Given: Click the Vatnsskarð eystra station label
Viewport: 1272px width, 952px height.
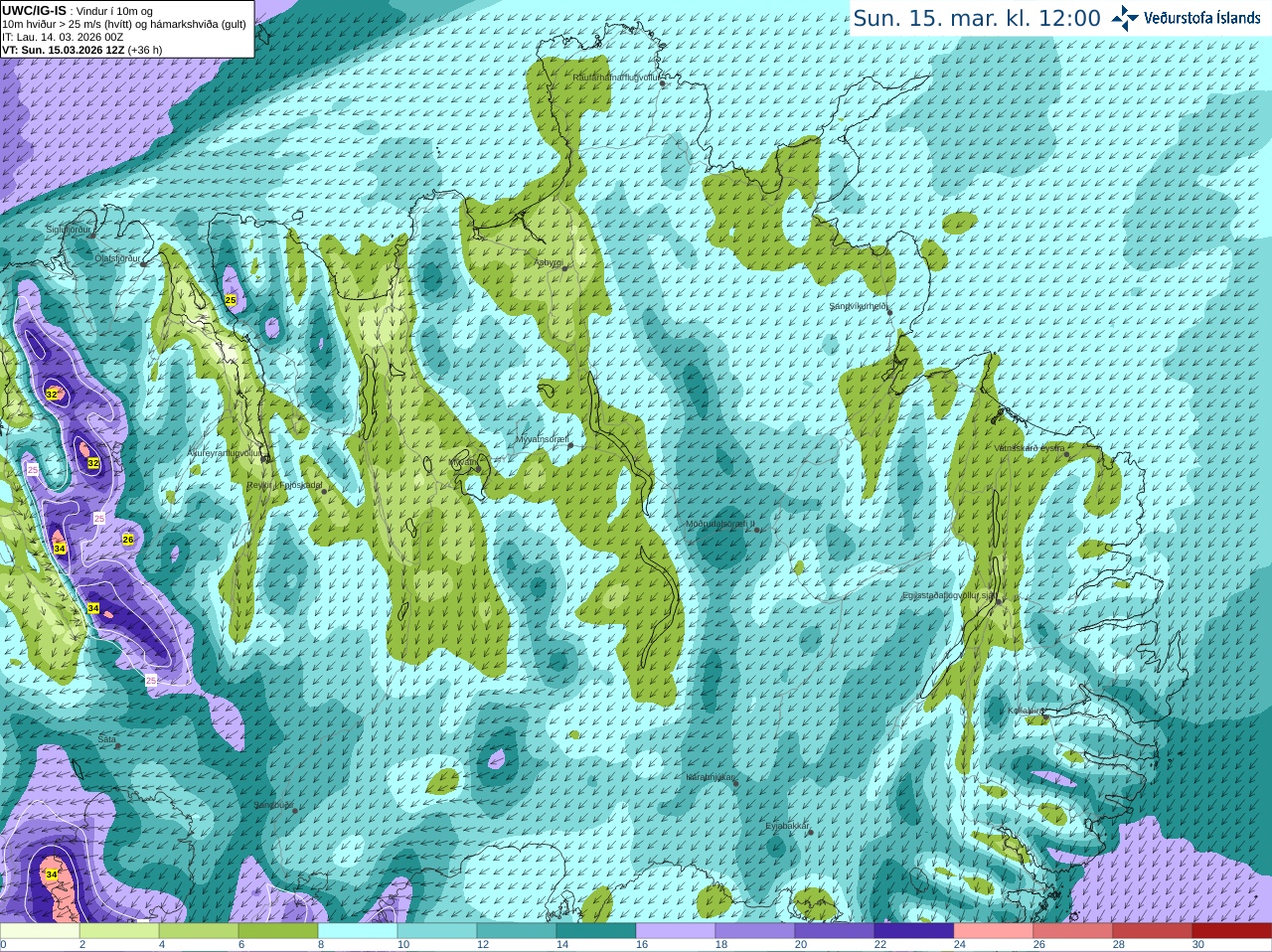Looking at the screenshot, I should point(1030,448).
